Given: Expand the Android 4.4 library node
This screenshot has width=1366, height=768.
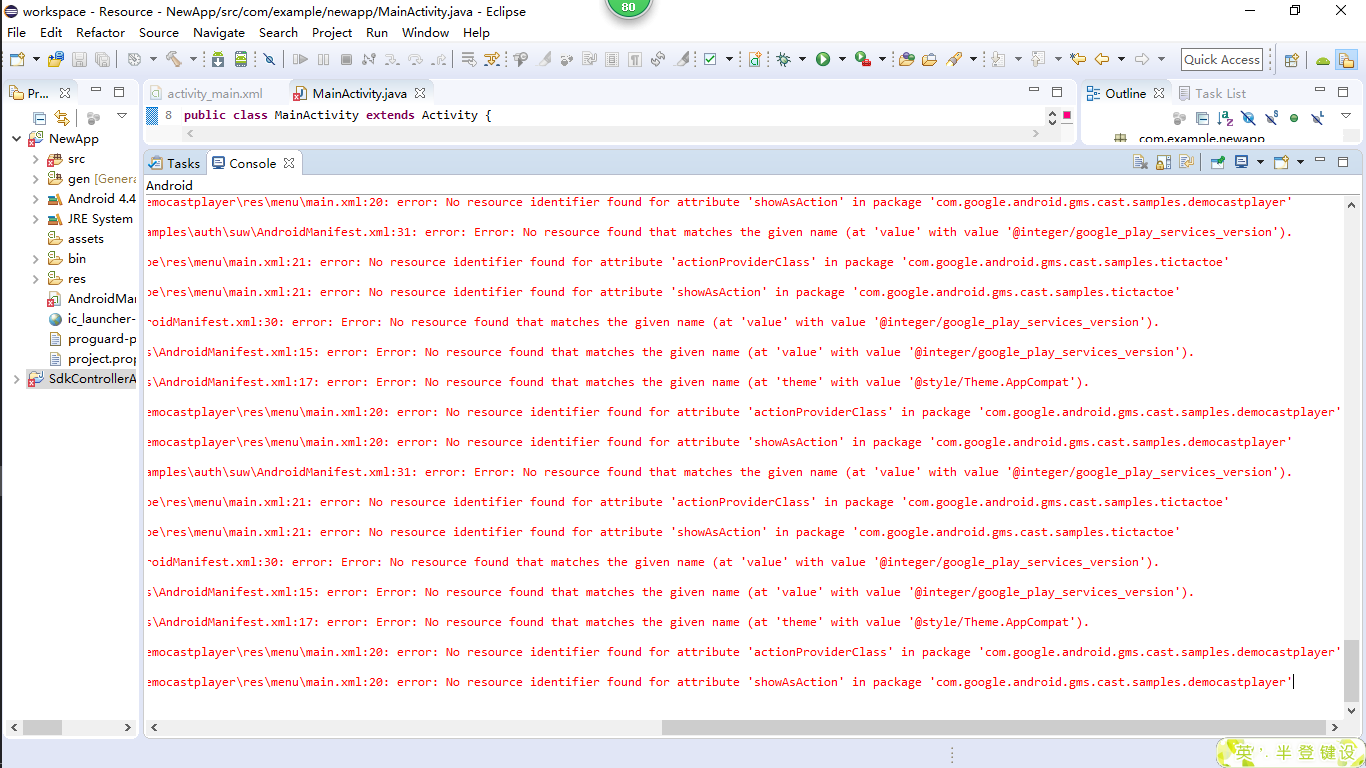Looking at the screenshot, I should point(35,199).
